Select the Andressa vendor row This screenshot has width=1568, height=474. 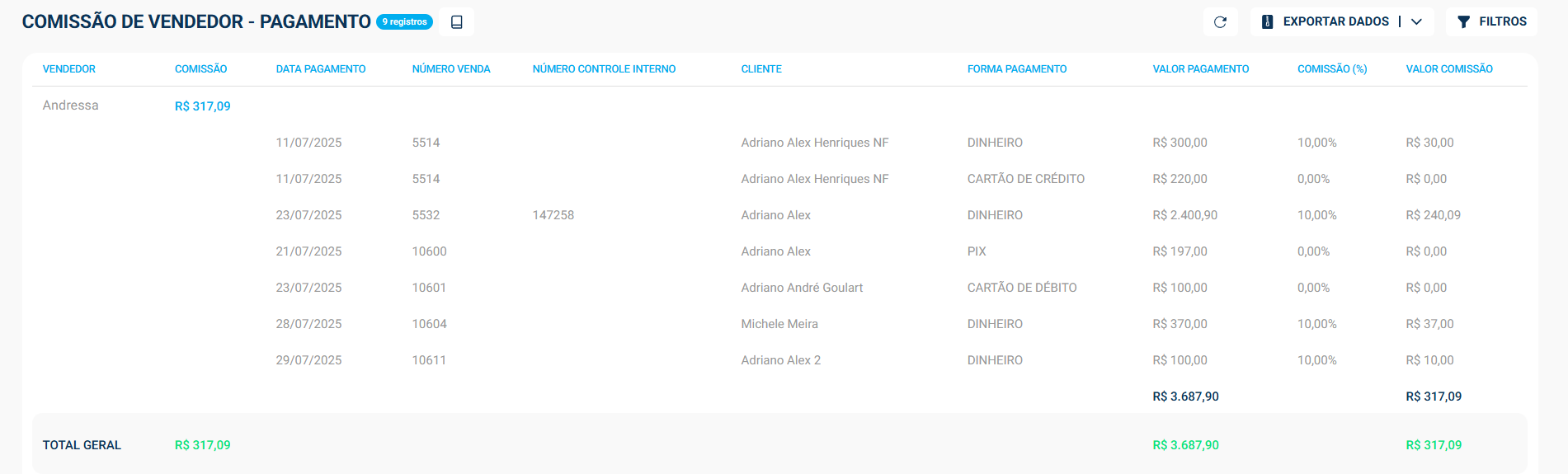pyautogui.click(x=71, y=106)
